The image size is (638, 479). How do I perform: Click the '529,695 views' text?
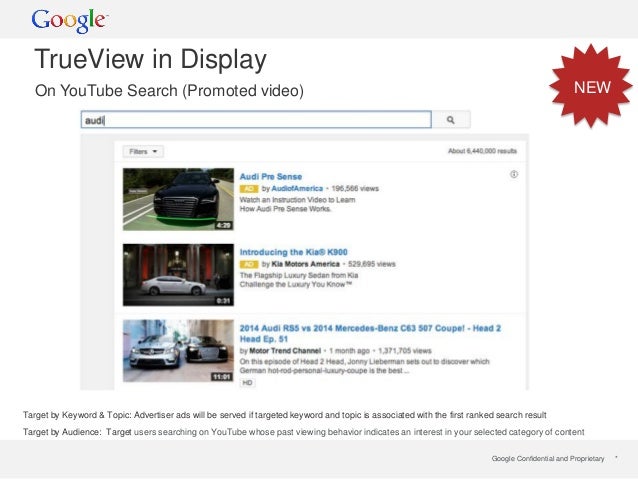click(372, 264)
